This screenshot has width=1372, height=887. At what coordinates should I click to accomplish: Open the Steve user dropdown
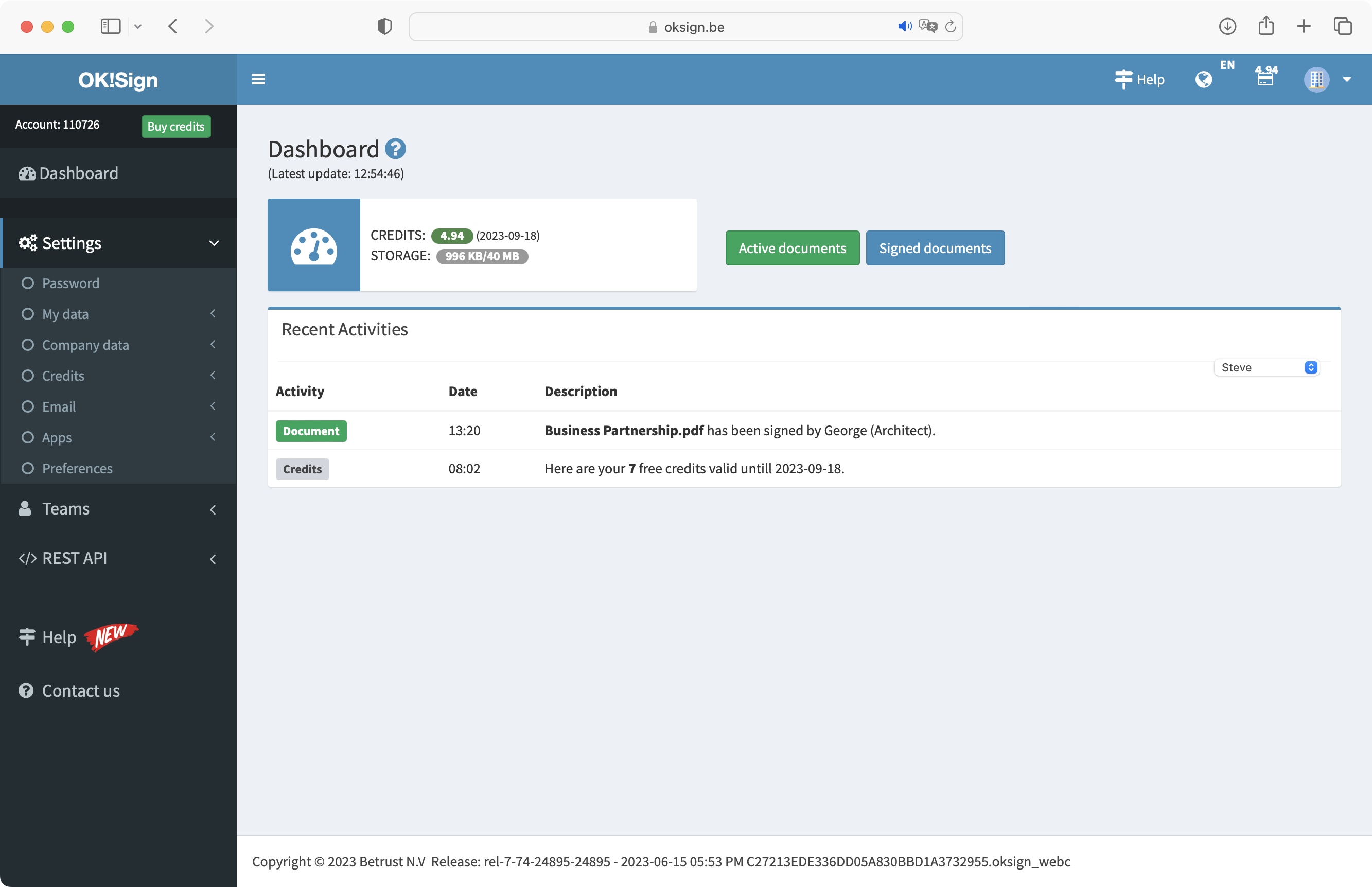[1267, 367]
